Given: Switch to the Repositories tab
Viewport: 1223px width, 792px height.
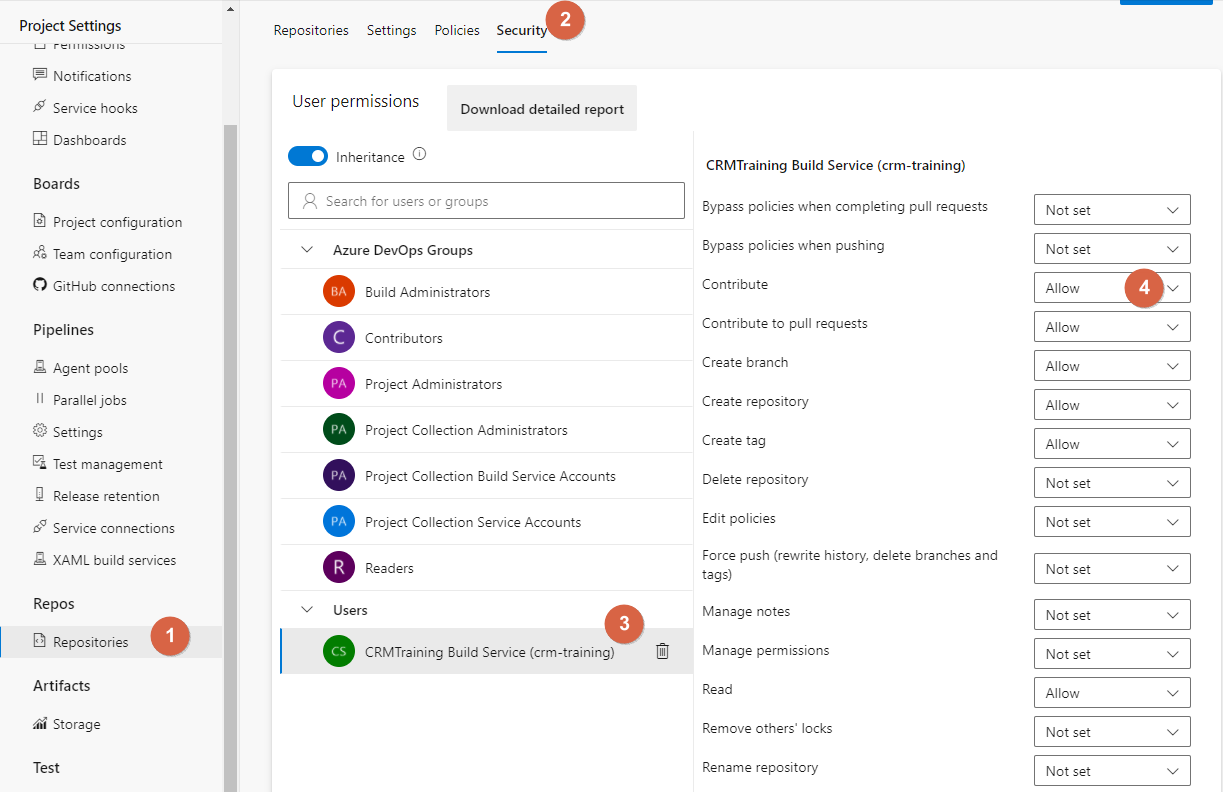Looking at the screenshot, I should tap(311, 30).
